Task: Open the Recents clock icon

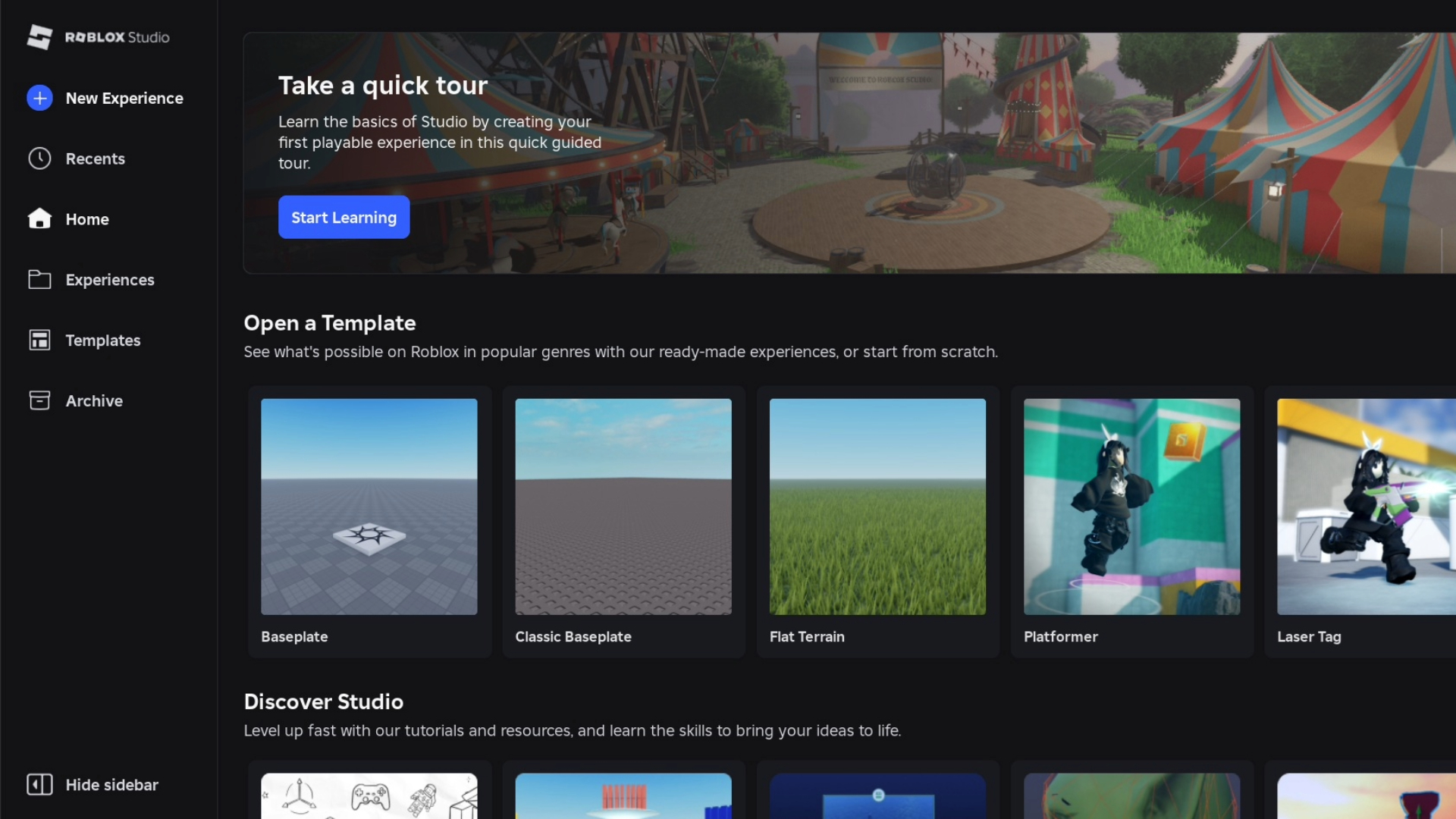Action: [x=39, y=158]
